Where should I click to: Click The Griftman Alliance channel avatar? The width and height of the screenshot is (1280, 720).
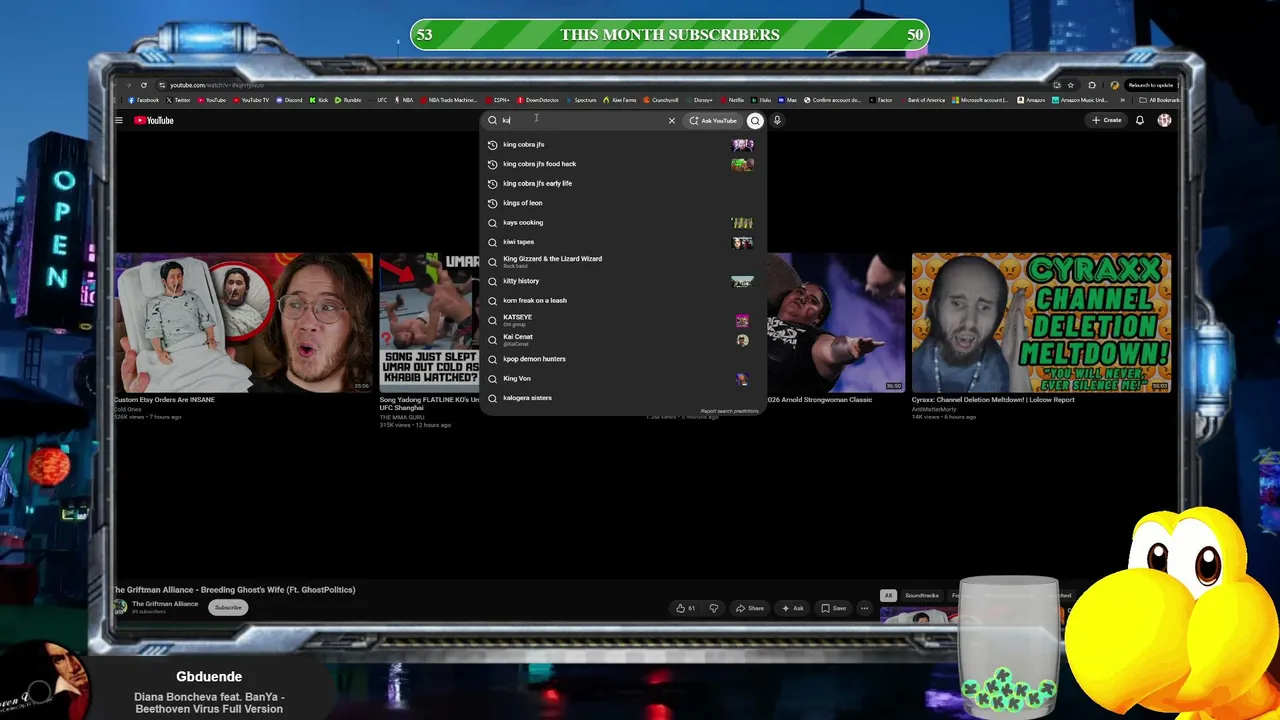click(x=121, y=607)
